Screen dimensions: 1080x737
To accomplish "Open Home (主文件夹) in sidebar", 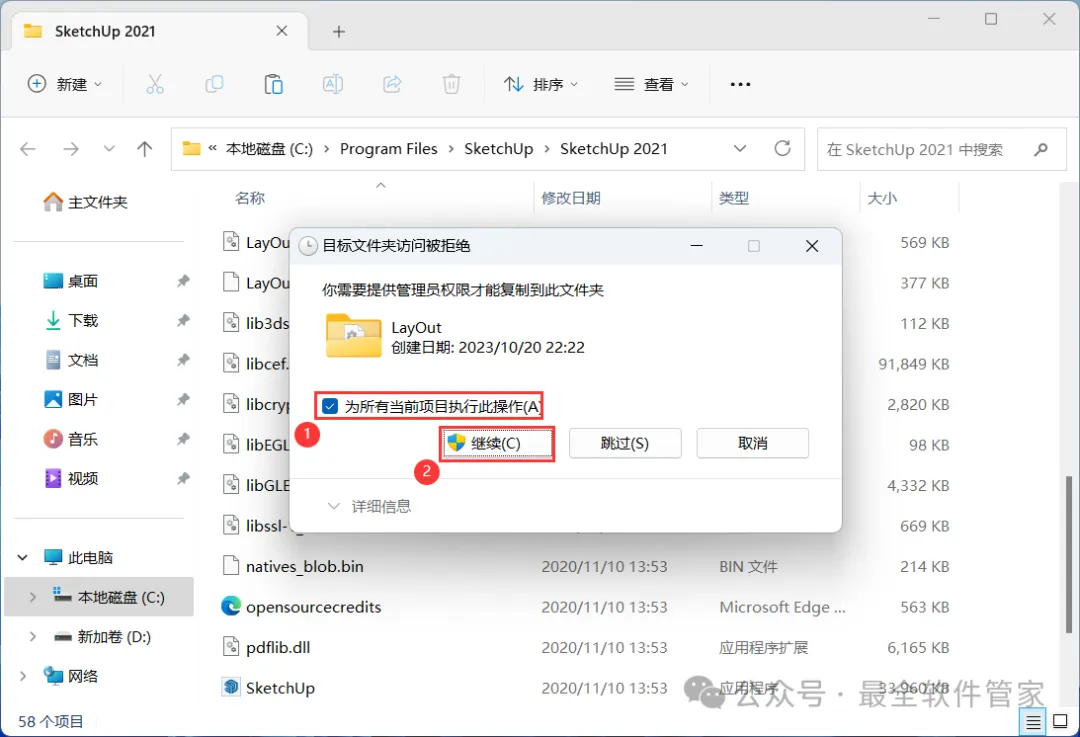I will point(86,202).
